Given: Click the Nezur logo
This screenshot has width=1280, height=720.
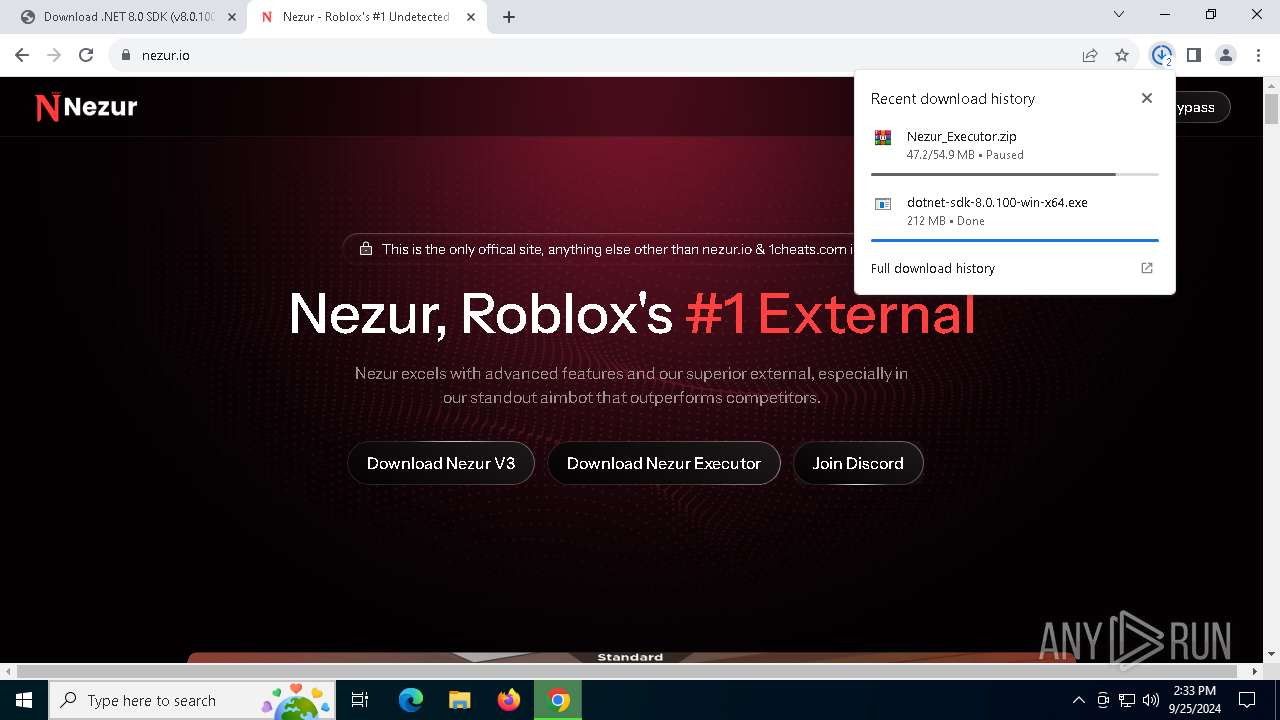Looking at the screenshot, I should [86, 107].
